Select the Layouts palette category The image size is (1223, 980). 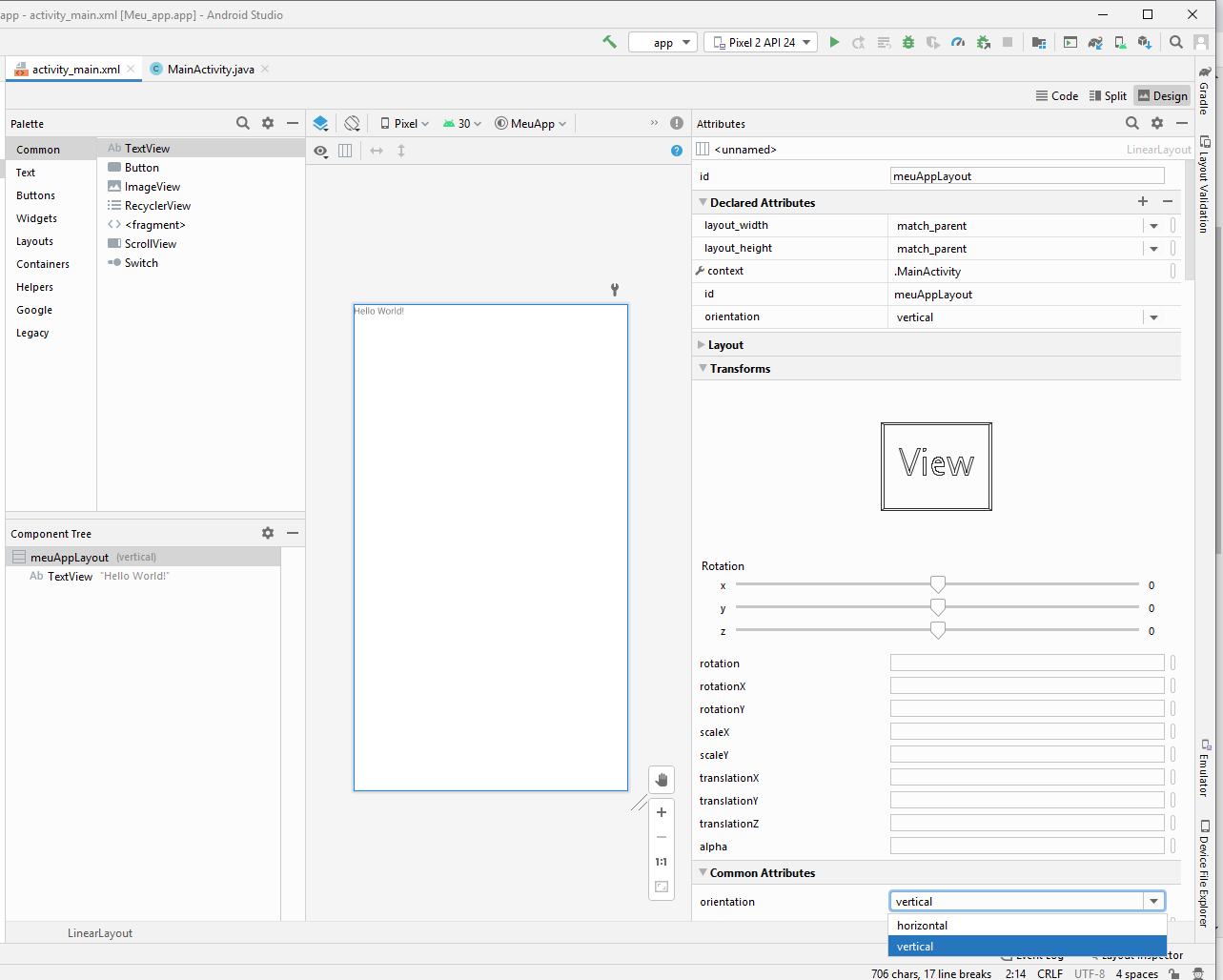tap(34, 241)
